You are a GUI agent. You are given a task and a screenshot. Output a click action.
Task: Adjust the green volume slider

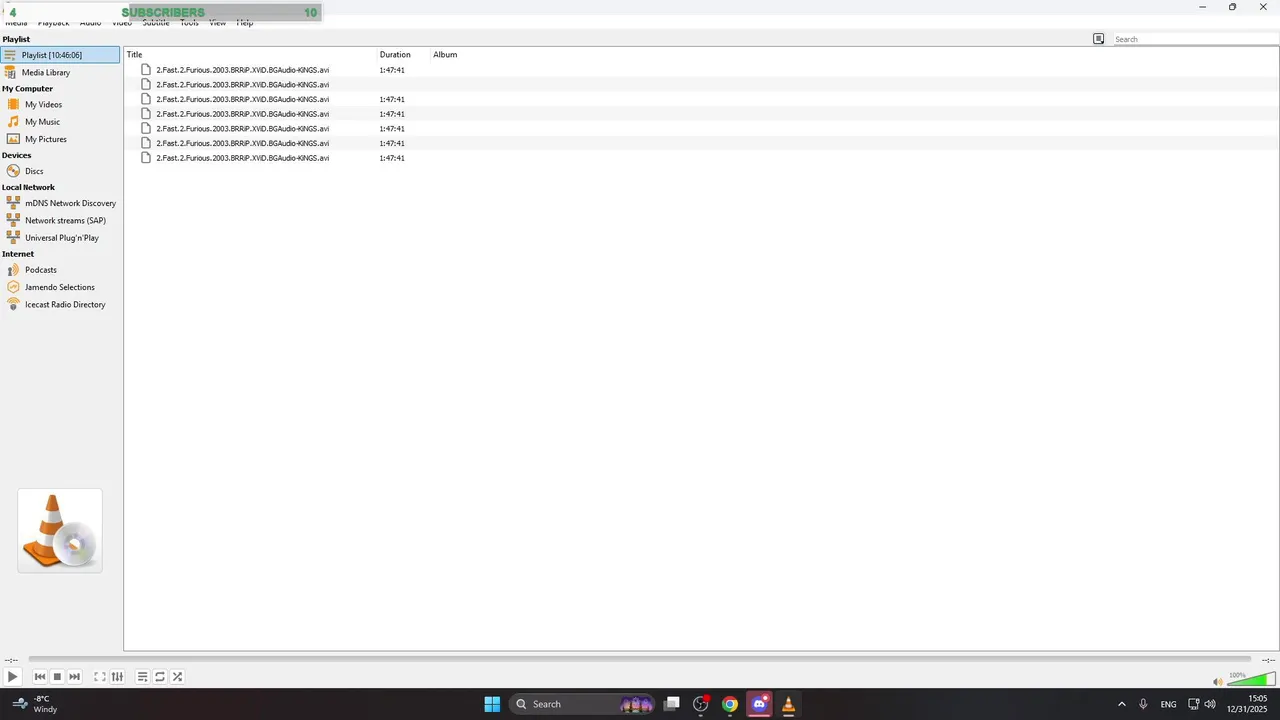tap(1251, 680)
